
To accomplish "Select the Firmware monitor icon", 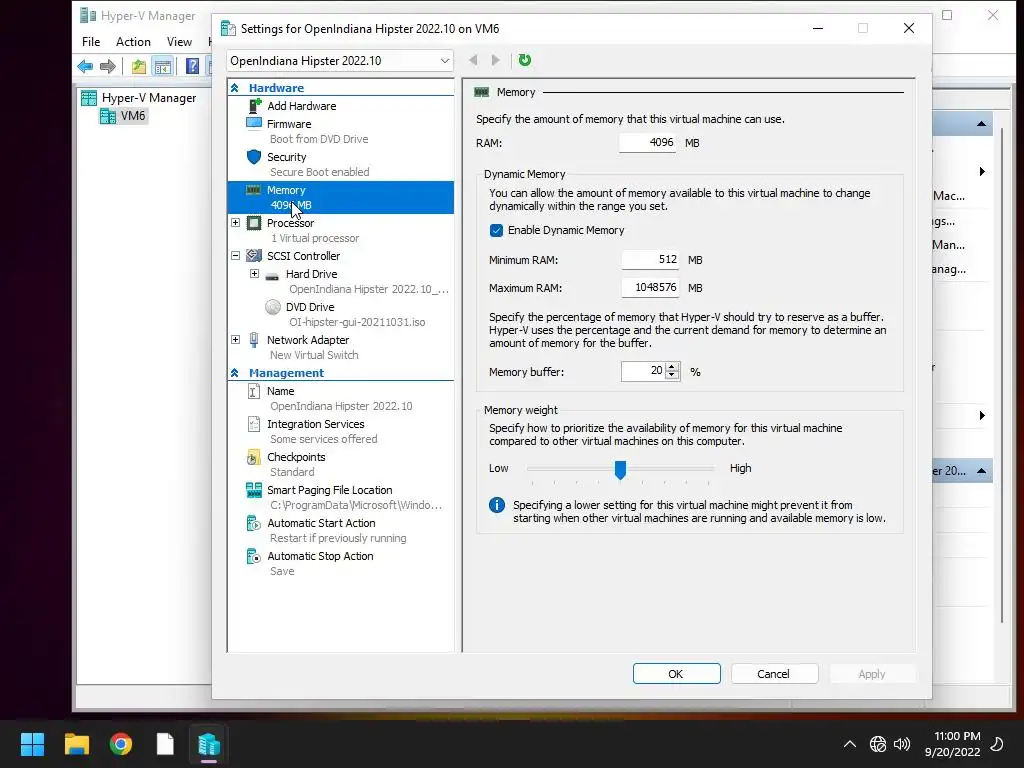I will pyautogui.click(x=254, y=123).
